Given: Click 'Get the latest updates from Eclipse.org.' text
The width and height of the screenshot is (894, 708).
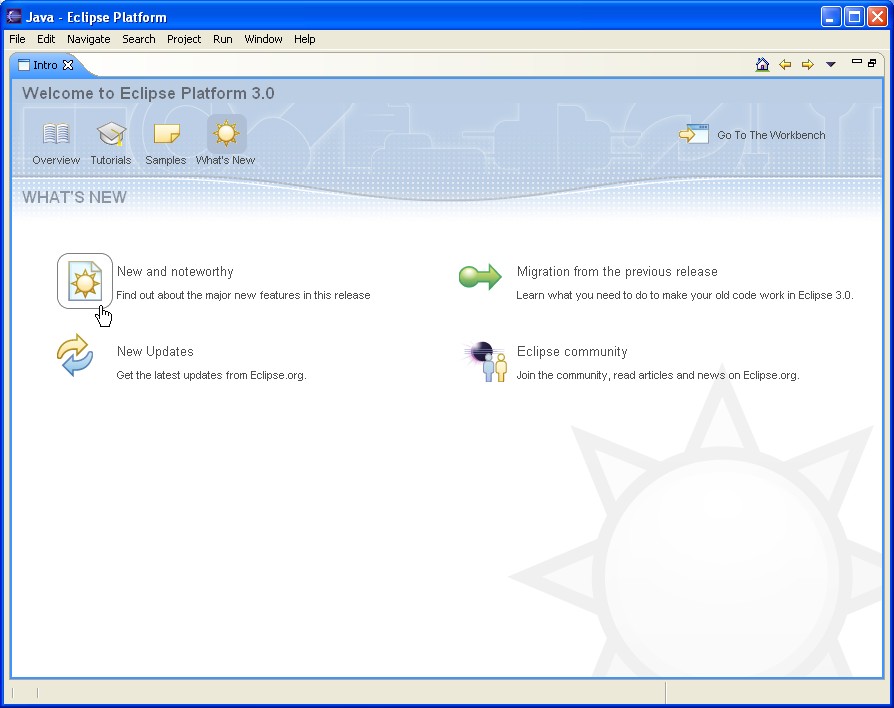Looking at the screenshot, I should tap(212, 375).
